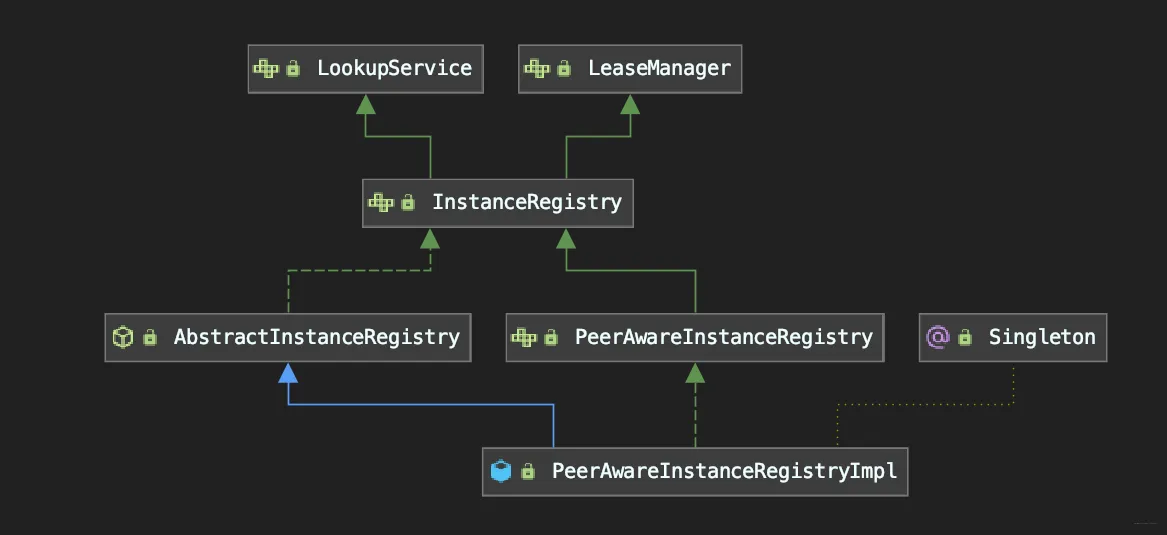Select the PeerAwareInstanceRegistry interface label
Image resolution: width=1167 pixels, height=535 pixels.
coord(723,337)
